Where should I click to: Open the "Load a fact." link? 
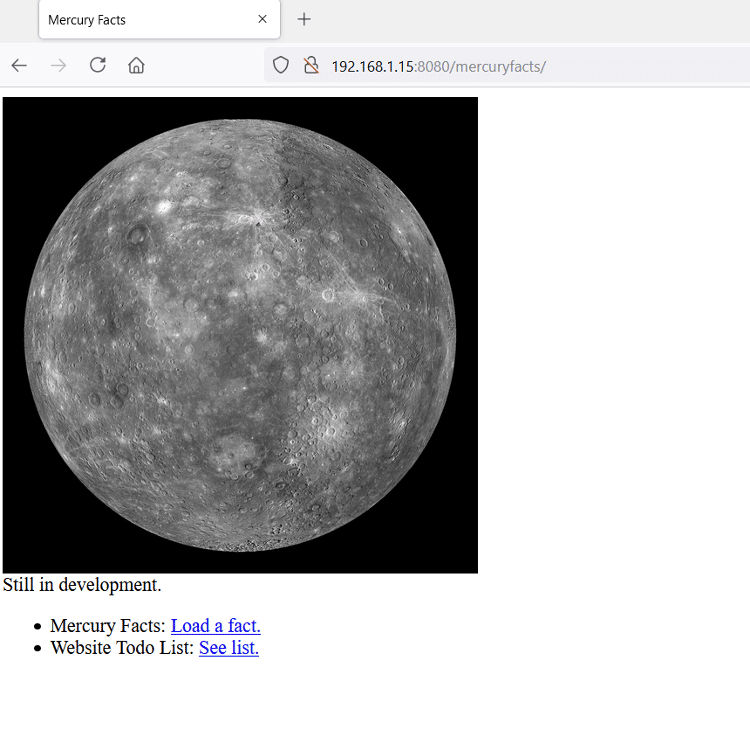215,626
